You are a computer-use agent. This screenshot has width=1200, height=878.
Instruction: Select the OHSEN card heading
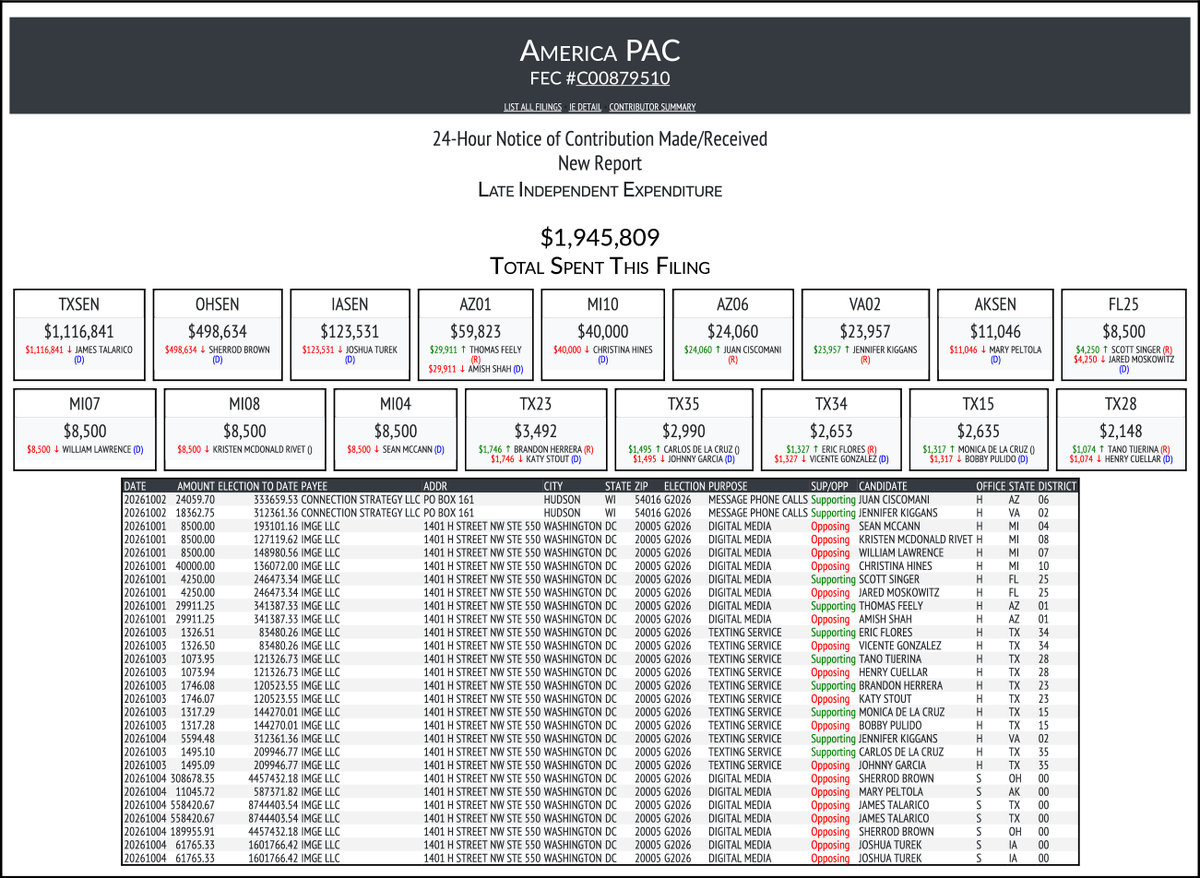click(x=217, y=304)
